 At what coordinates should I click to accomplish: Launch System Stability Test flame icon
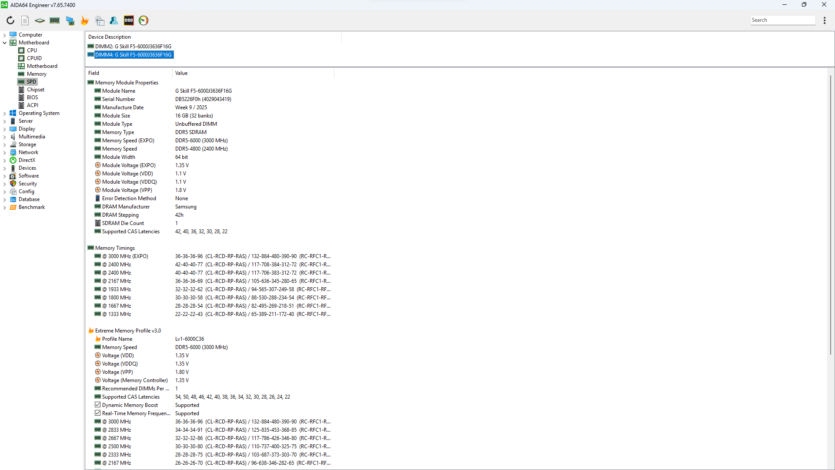coord(85,20)
